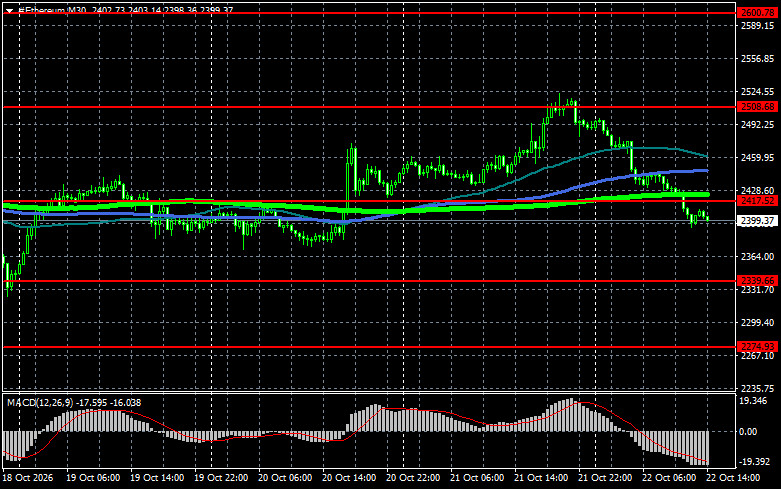This screenshot has height=489, width=781.
Task: Click the small triangle beside the #Ethereum title
Action: pos(9,10)
